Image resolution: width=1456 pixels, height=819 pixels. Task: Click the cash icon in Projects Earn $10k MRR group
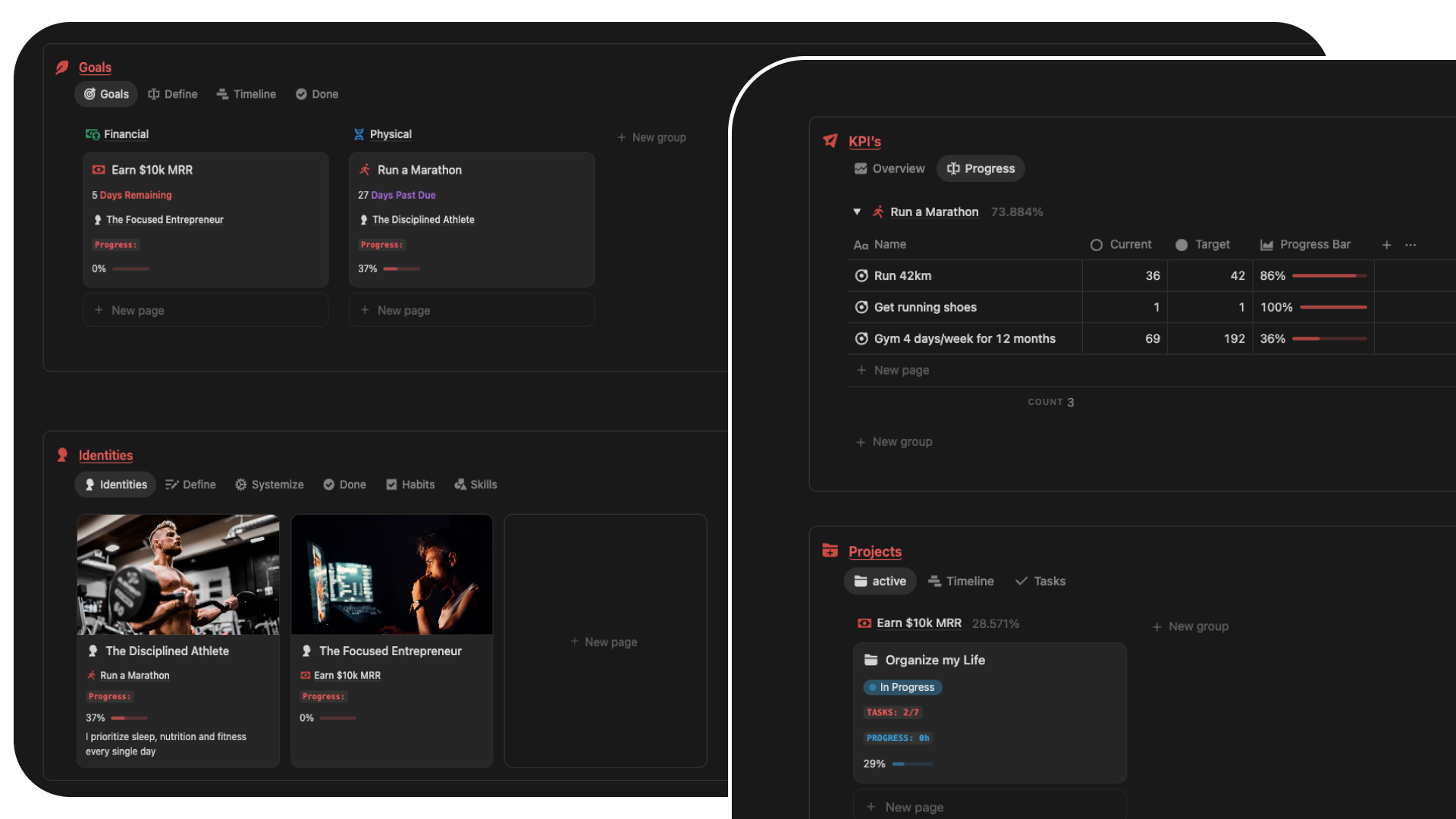tap(864, 623)
